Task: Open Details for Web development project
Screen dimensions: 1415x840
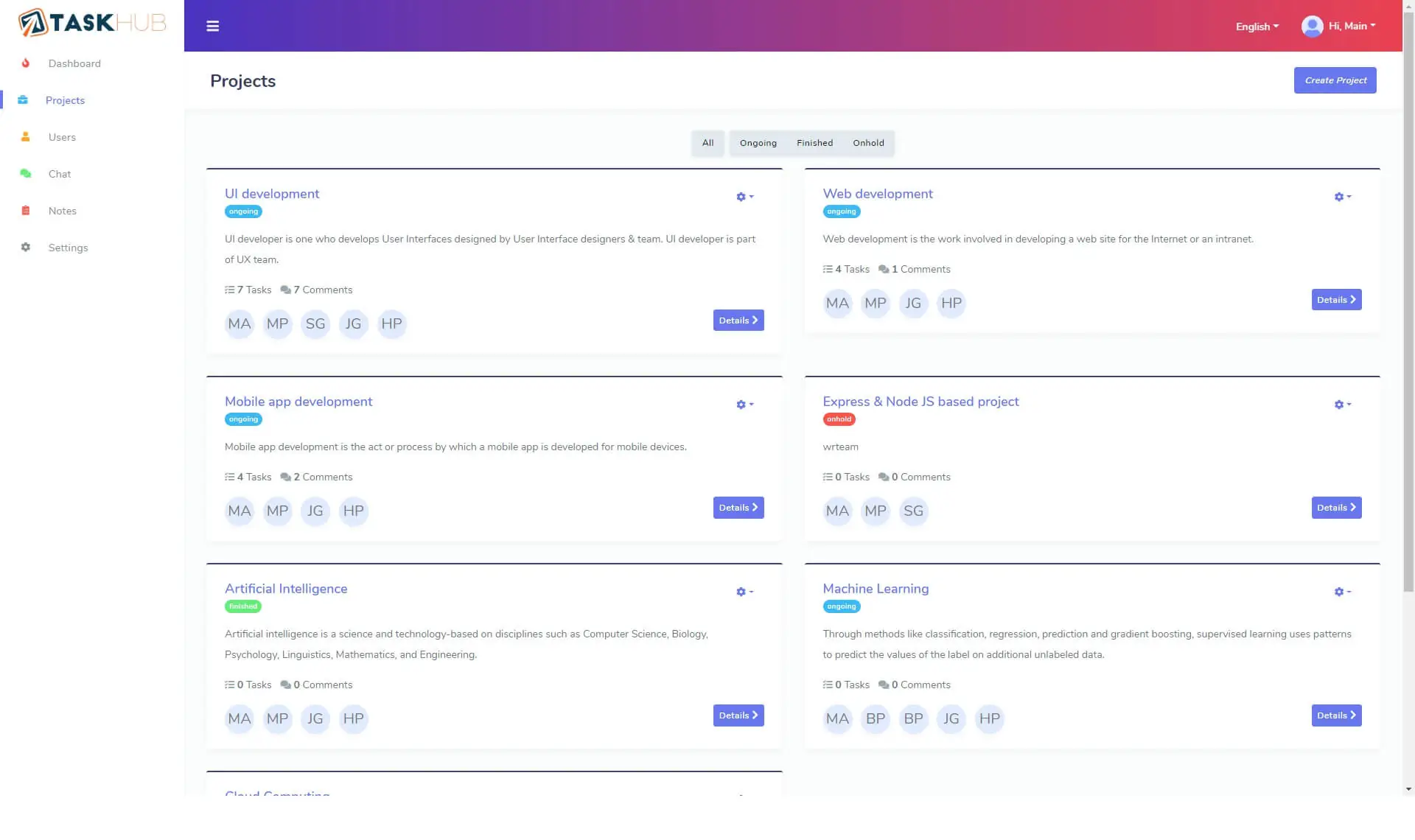Action: (x=1336, y=300)
